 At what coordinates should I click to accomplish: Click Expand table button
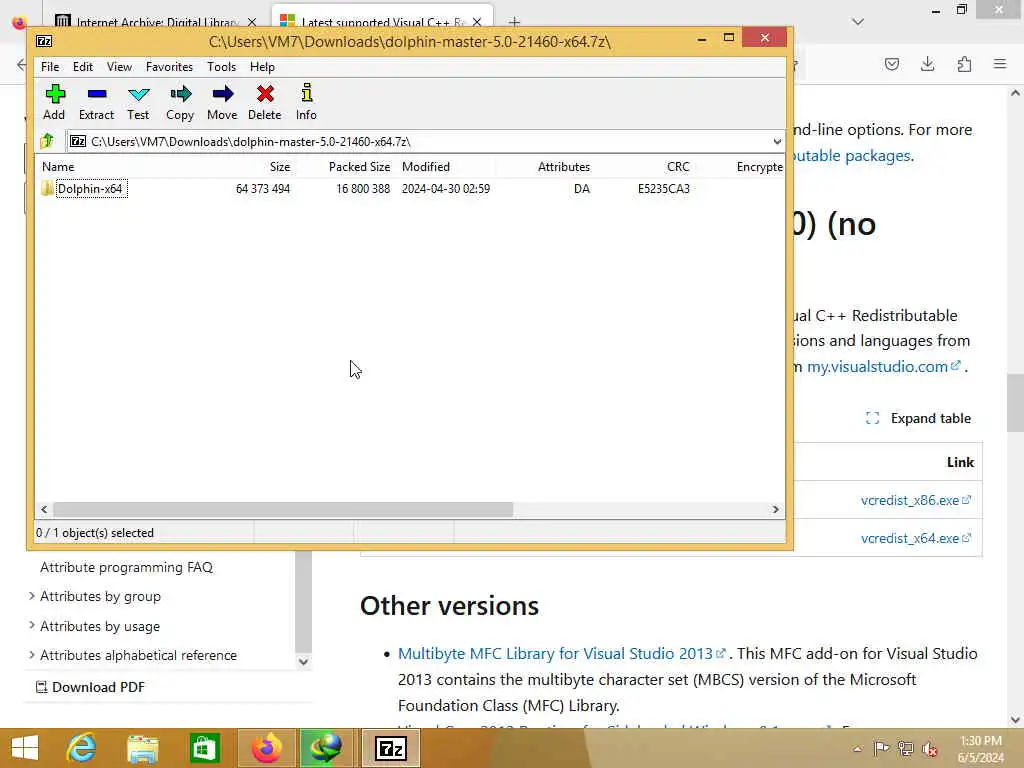coord(918,418)
